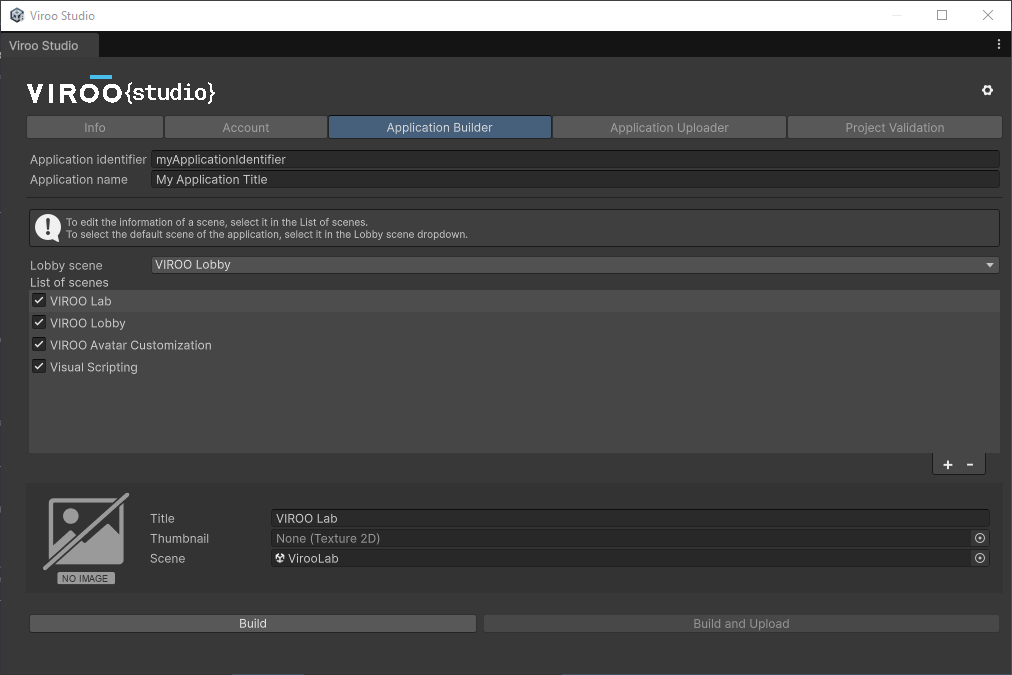The image size is (1012, 675).
Task: Open the Thumbnail object picker circle
Action: coord(980,538)
